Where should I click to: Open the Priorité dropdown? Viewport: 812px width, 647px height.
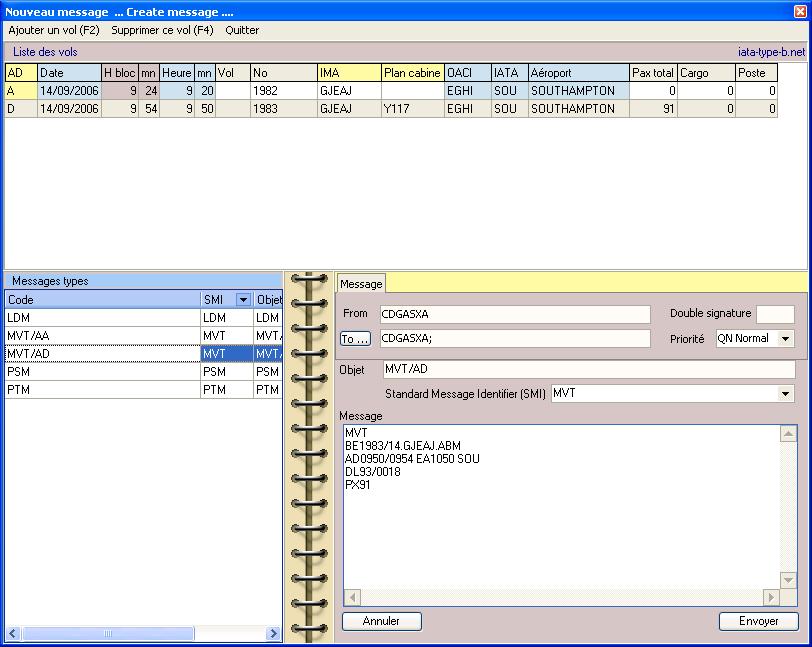(785, 339)
